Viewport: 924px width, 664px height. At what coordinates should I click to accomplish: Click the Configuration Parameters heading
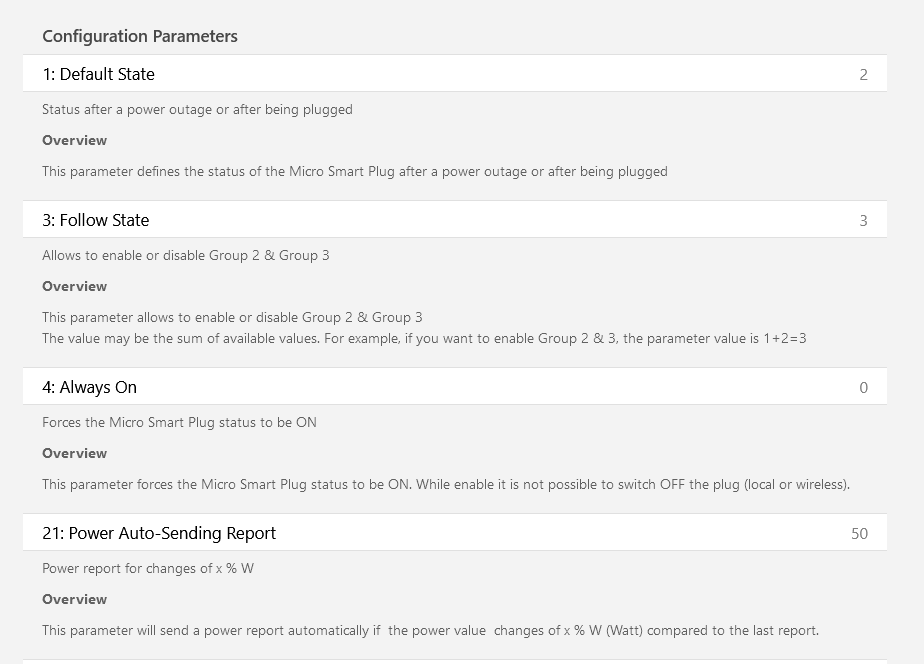pyautogui.click(x=140, y=36)
